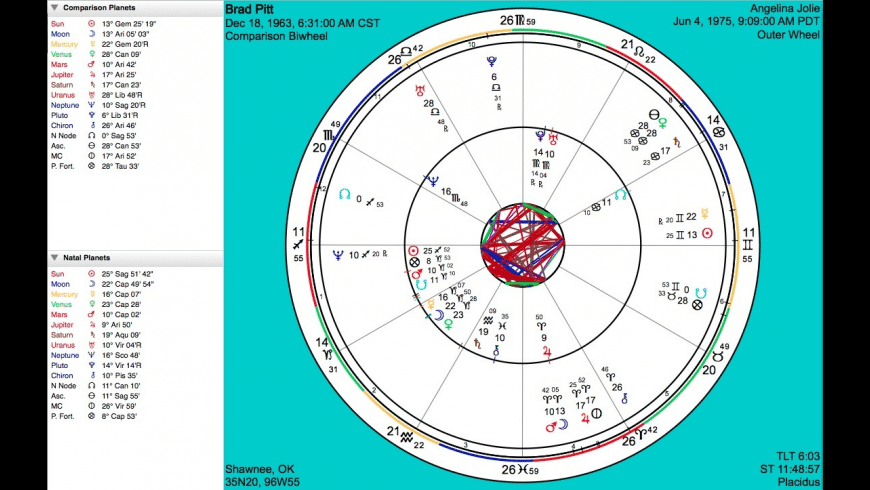Select Saturn row reading 19° Aqu 09'
This screenshot has width=870, height=490.
pos(96,335)
